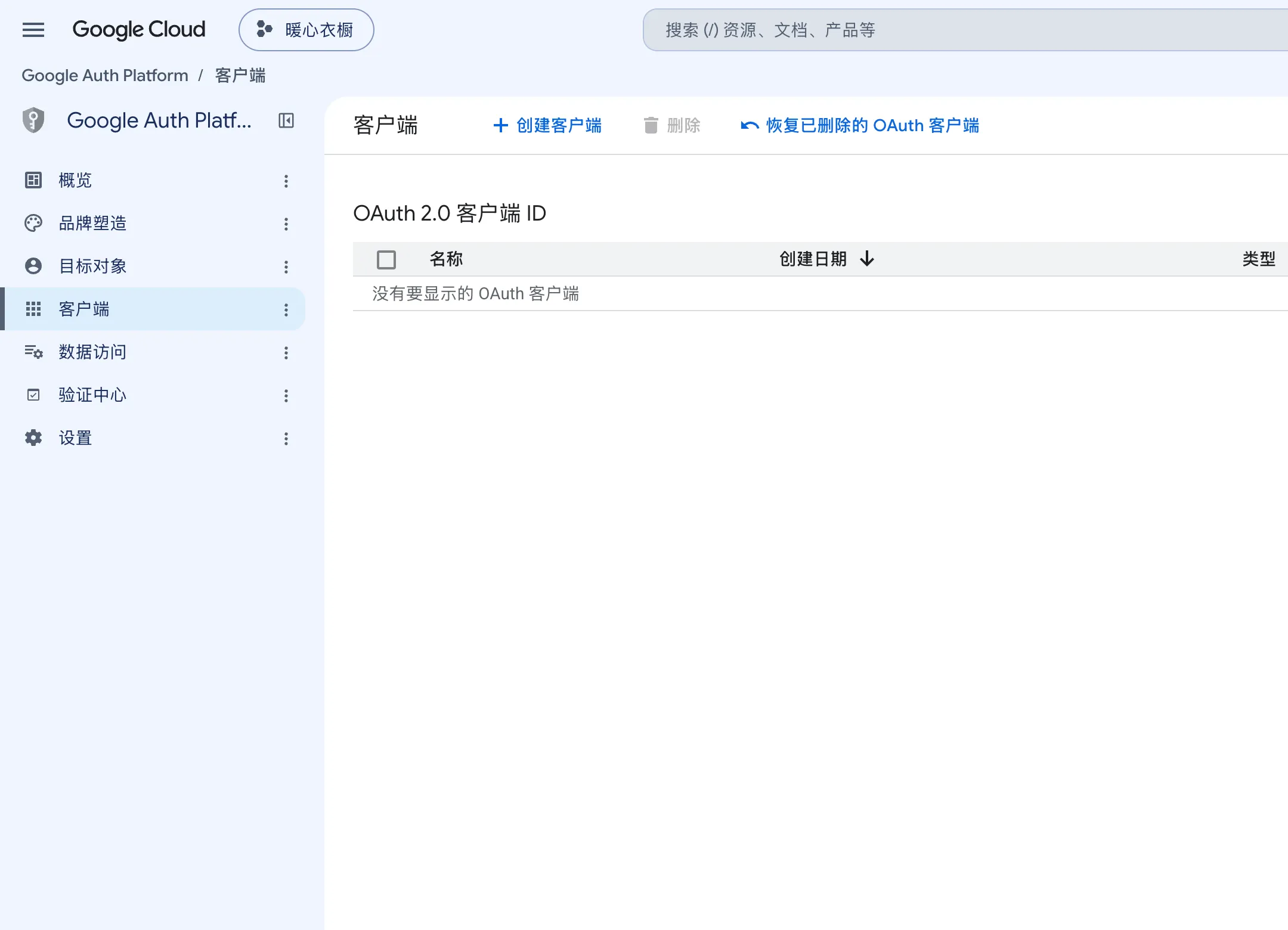Open more options for 目标对象
The width and height of the screenshot is (1288, 930).
tap(286, 267)
